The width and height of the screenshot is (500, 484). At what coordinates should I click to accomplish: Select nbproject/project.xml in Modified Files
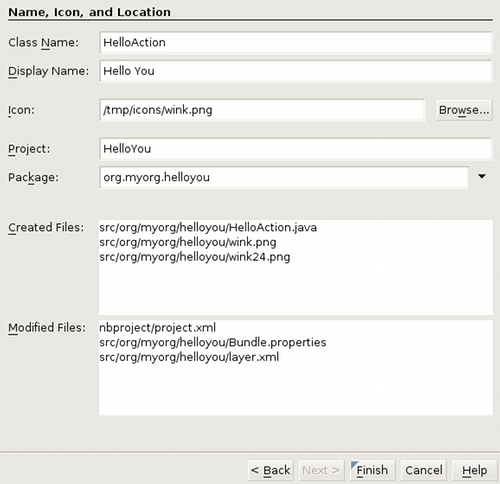click(x=157, y=328)
